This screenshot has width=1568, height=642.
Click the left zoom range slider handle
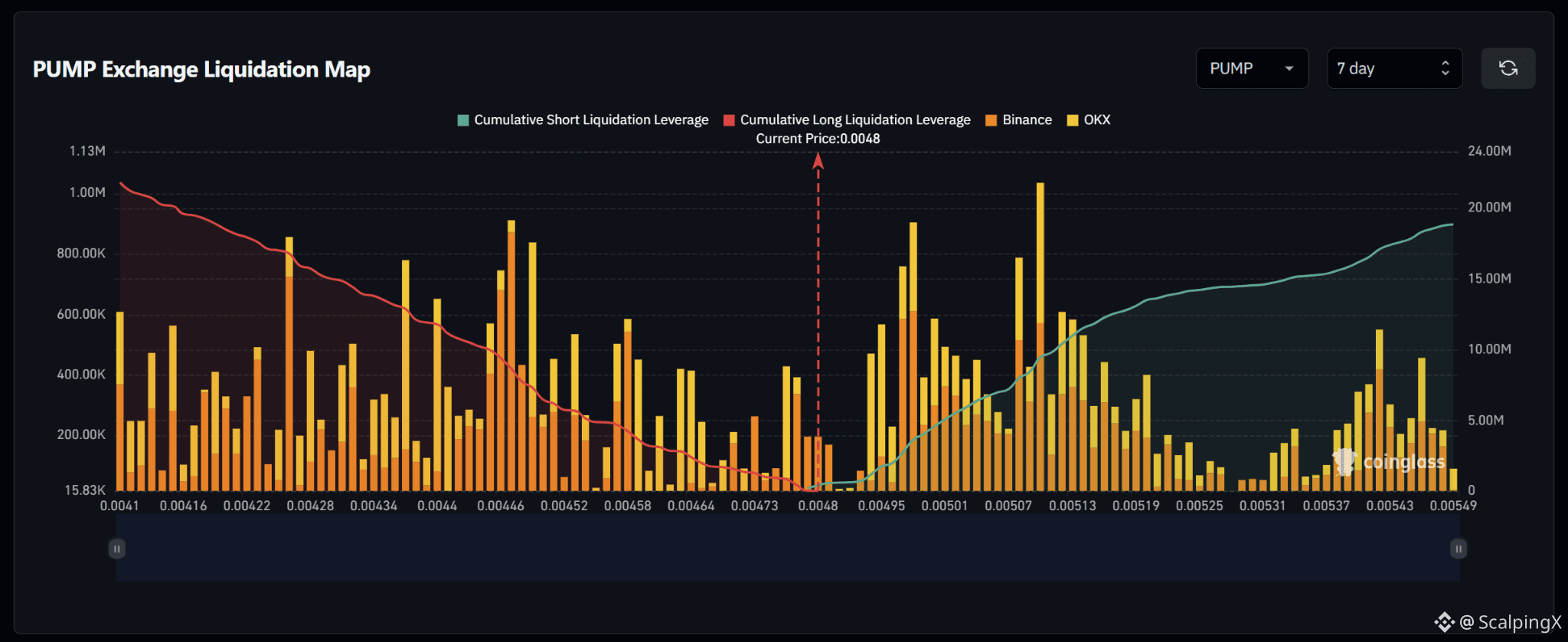tap(116, 549)
